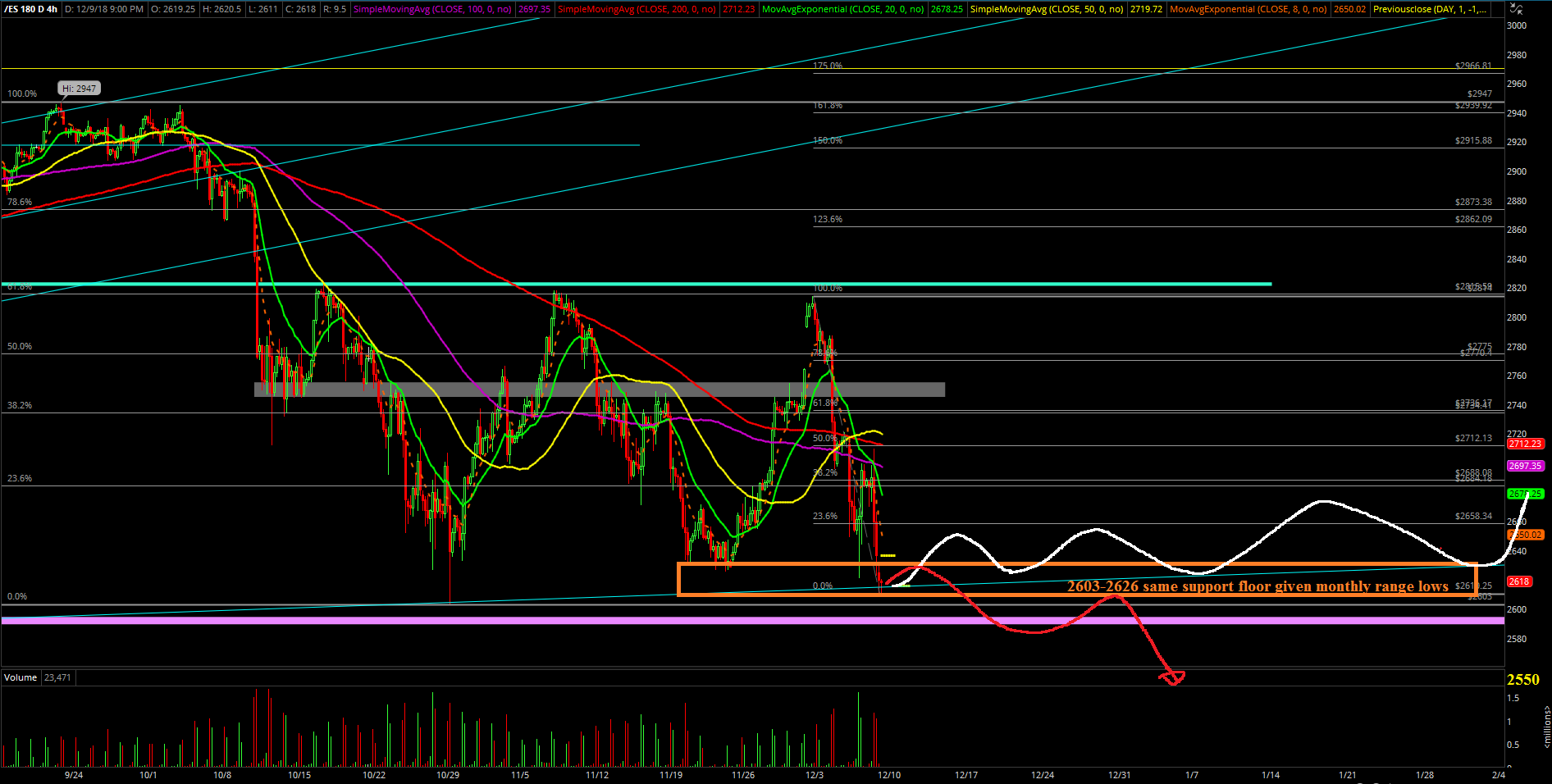Click the D: 12/9/18 9:00 PM date readout

point(104,9)
